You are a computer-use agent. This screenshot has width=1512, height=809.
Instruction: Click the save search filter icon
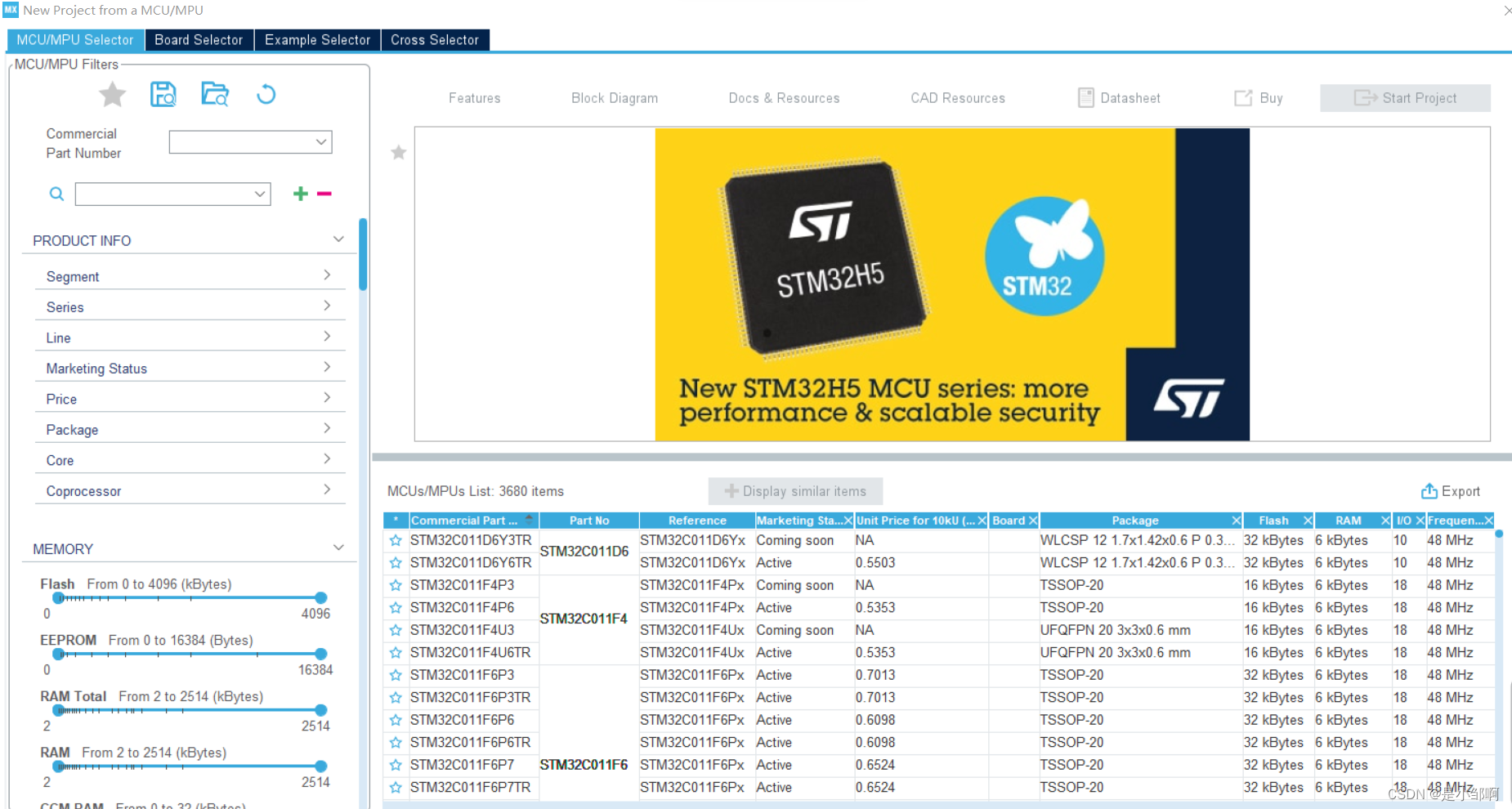pyautogui.click(x=163, y=94)
